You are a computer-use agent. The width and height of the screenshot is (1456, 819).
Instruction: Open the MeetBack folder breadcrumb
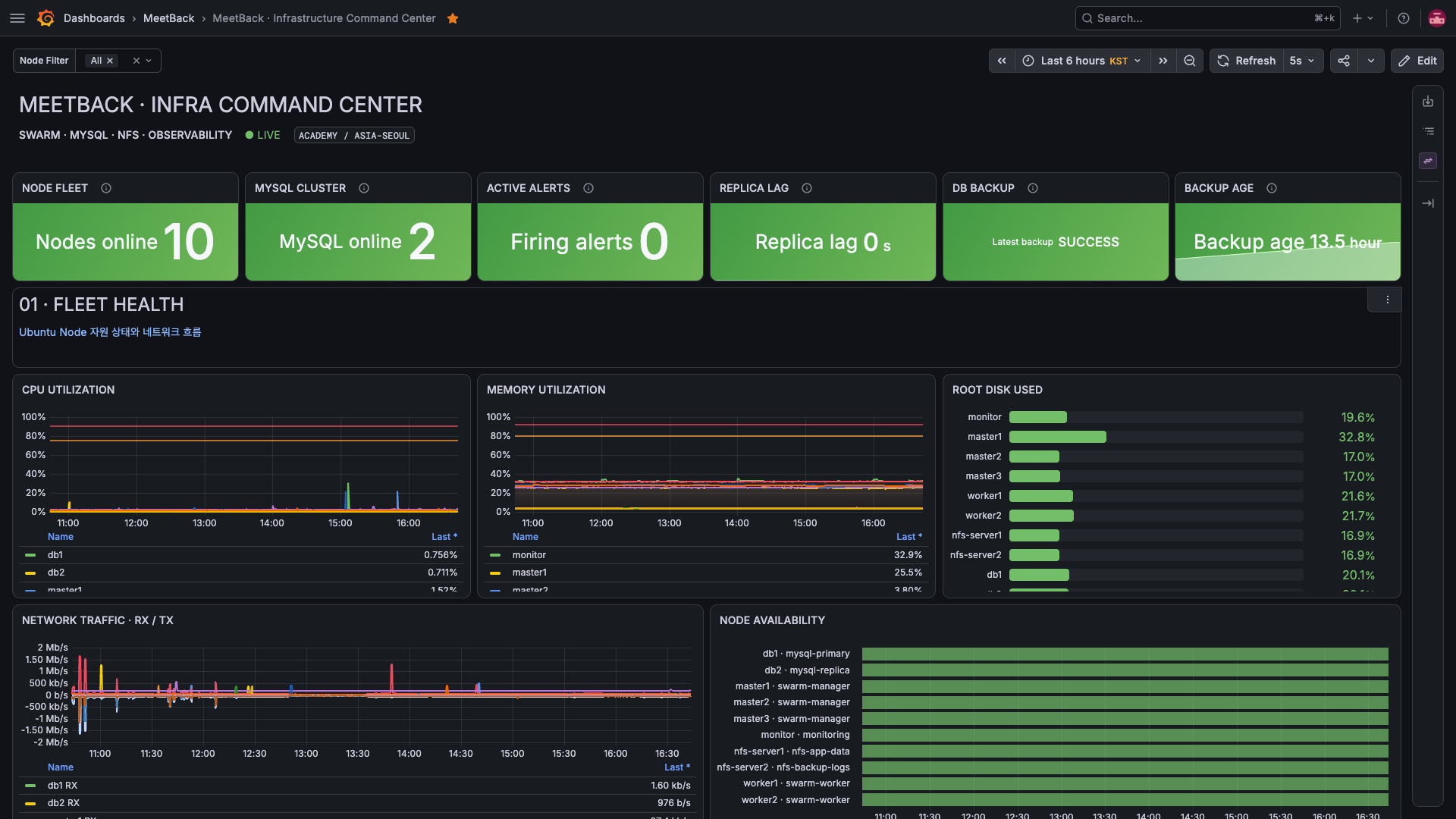click(168, 18)
